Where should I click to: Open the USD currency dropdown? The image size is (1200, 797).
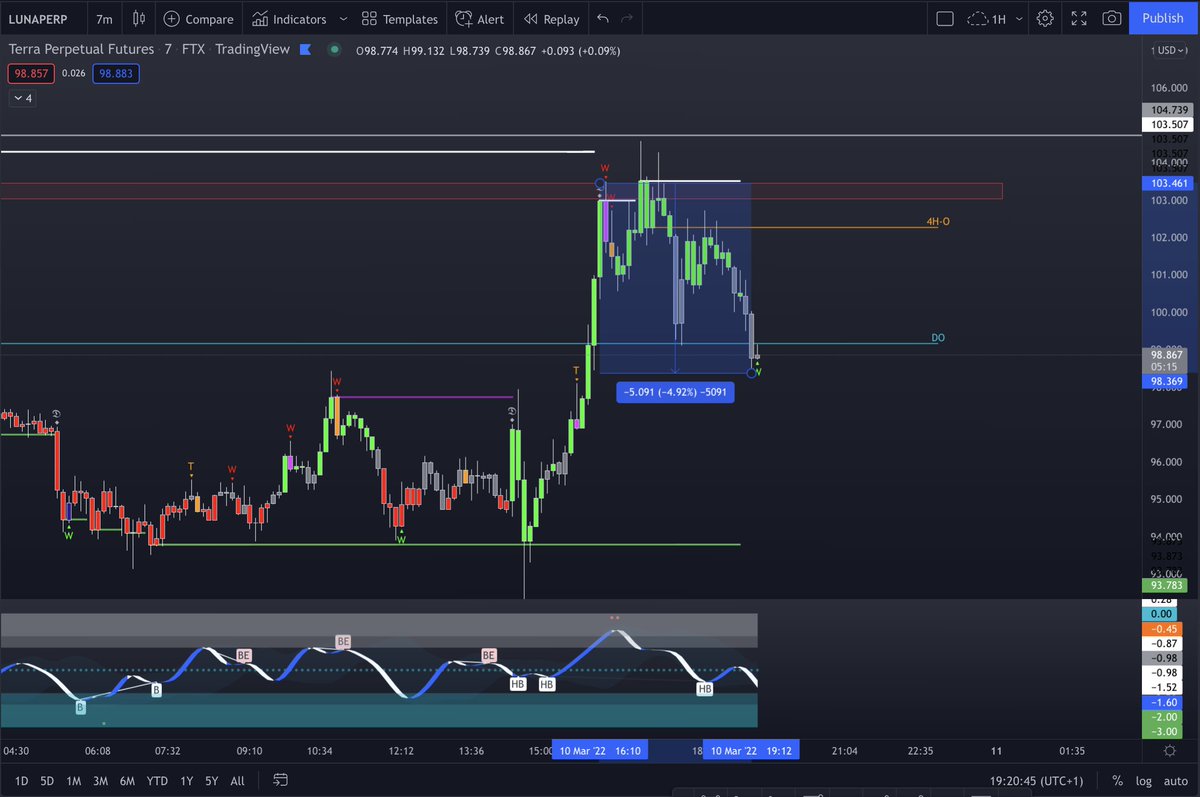click(x=1169, y=50)
